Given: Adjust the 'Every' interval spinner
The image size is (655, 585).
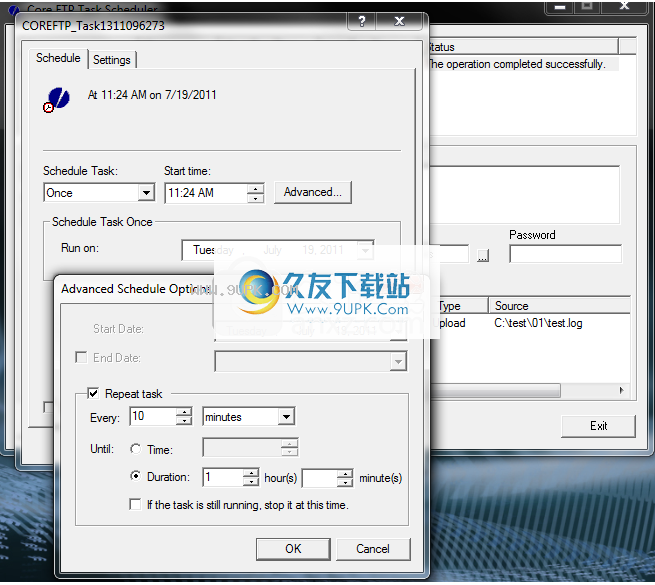Looking at the screenshot, I should pos(184,417).
